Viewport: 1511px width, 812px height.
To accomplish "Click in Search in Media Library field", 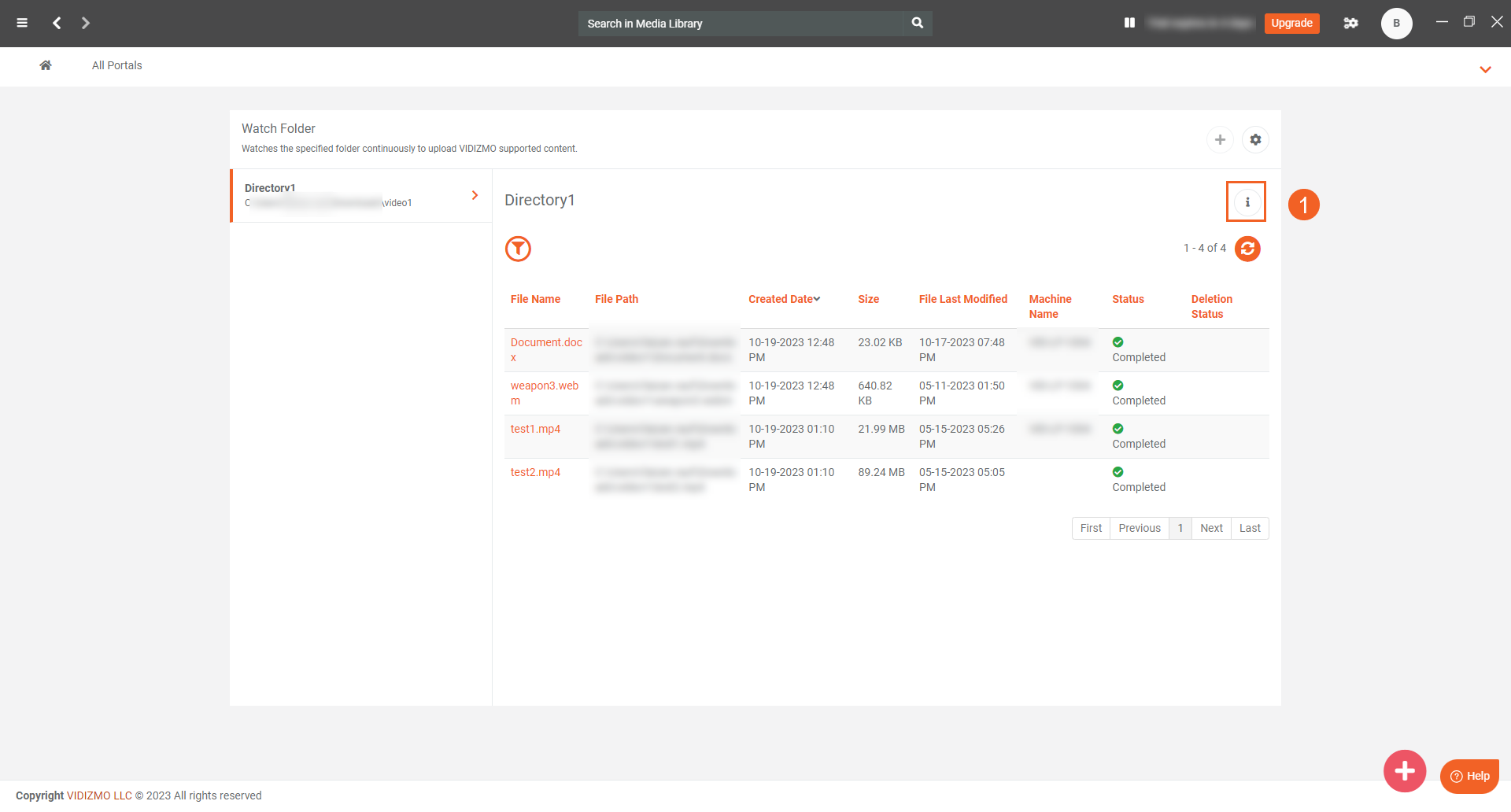I will (740, 24).
